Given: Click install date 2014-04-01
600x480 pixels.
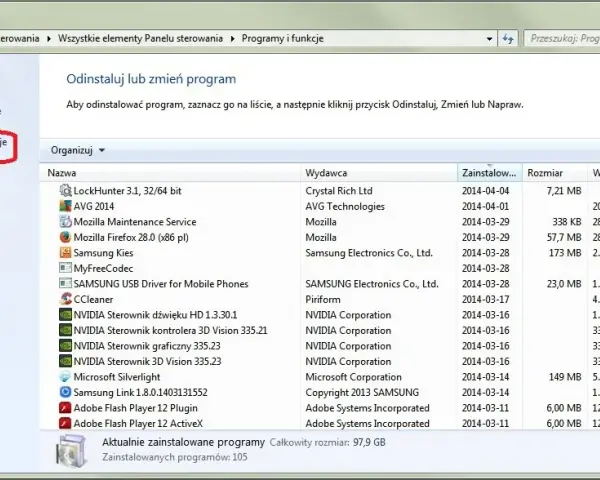Looking at the screenshot, I should point(486,206).
